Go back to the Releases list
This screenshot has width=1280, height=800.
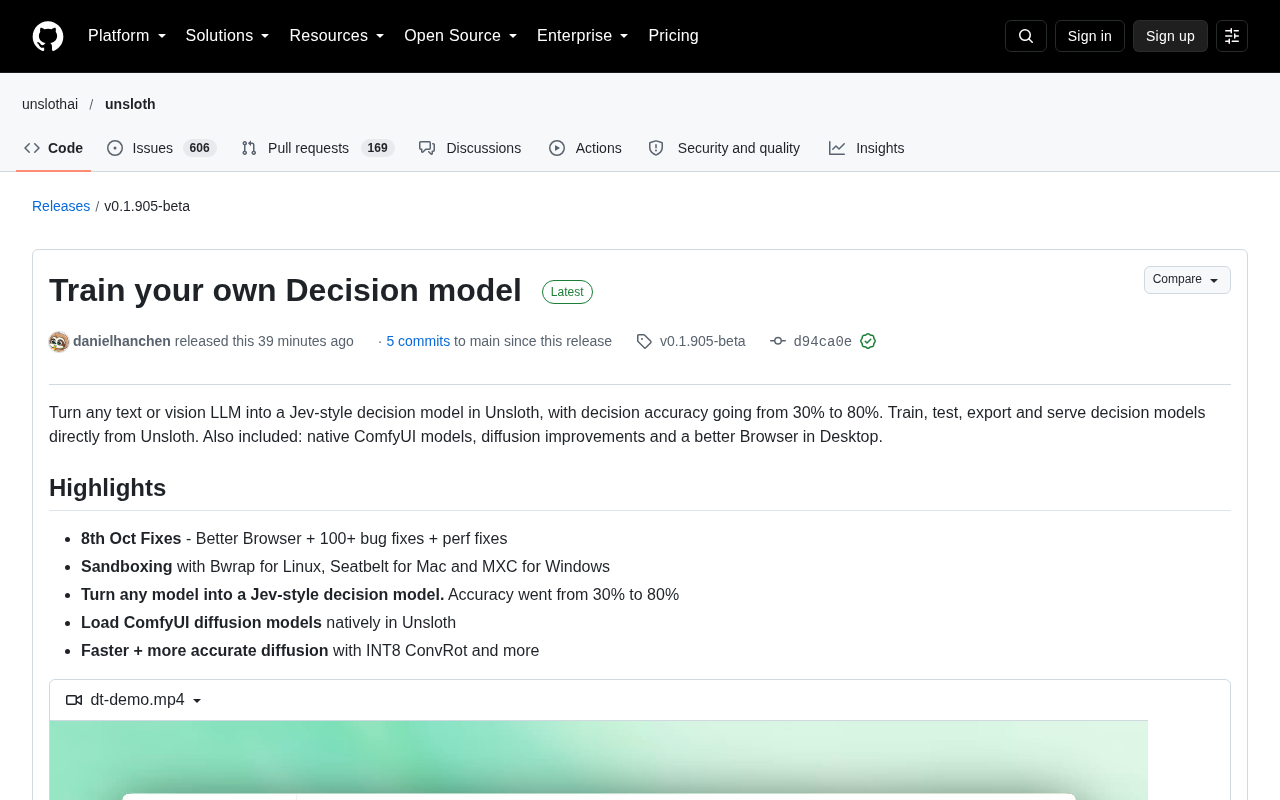point(61,206)
